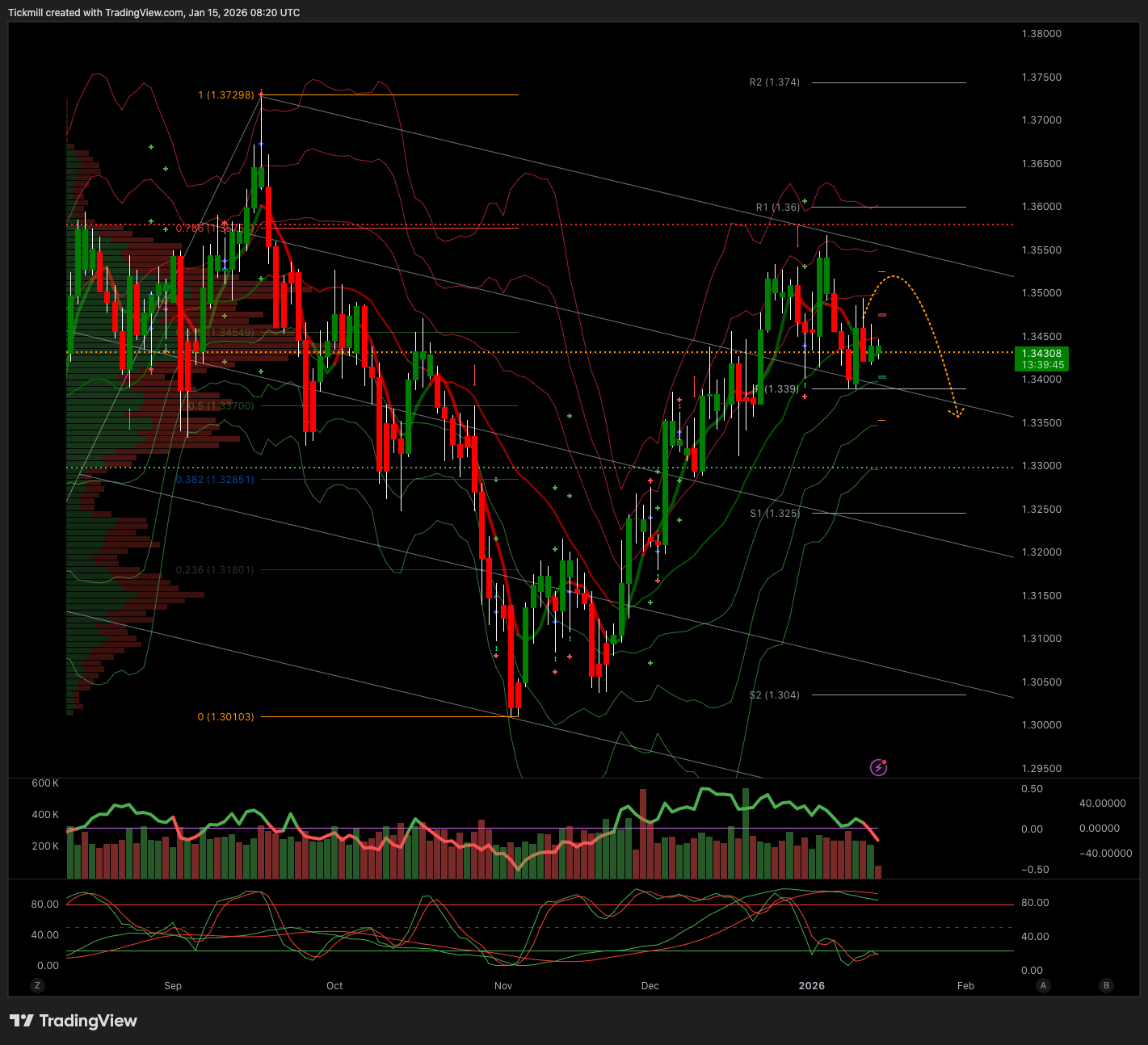Click the 1.38000 price scale label
Viewport: 1148px width, 1045px height.
(x=1041, y=34)
